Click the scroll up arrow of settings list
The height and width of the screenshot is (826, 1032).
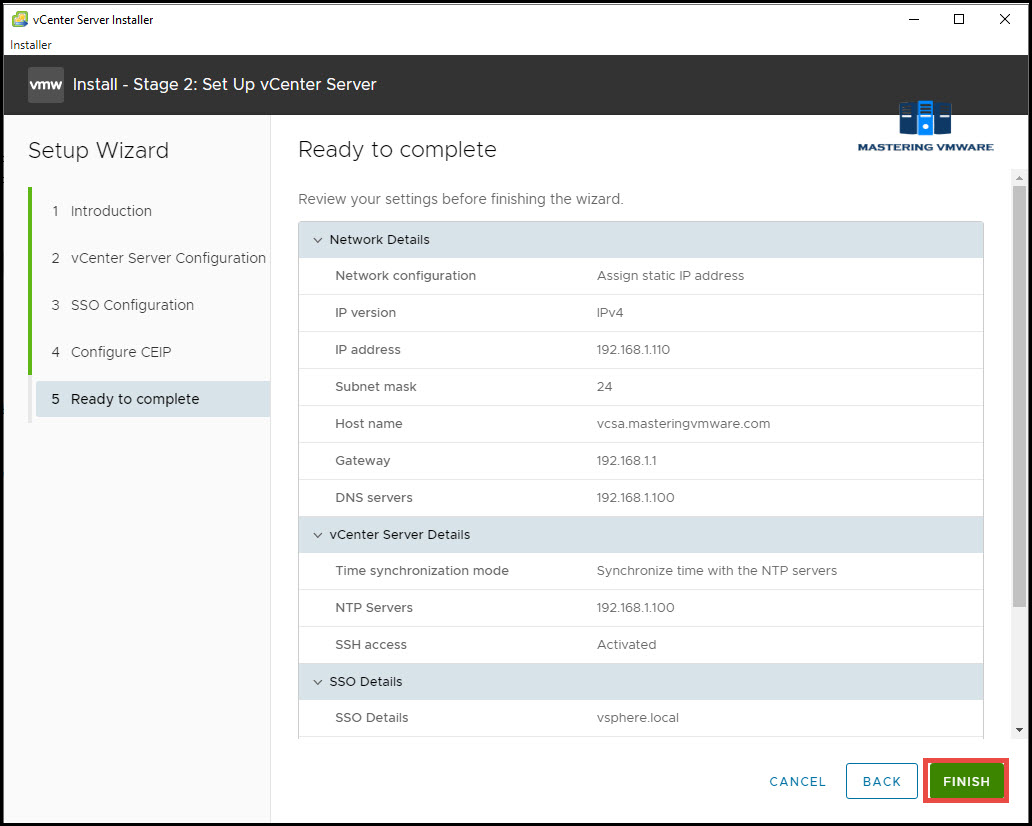tap(1019, 178)
